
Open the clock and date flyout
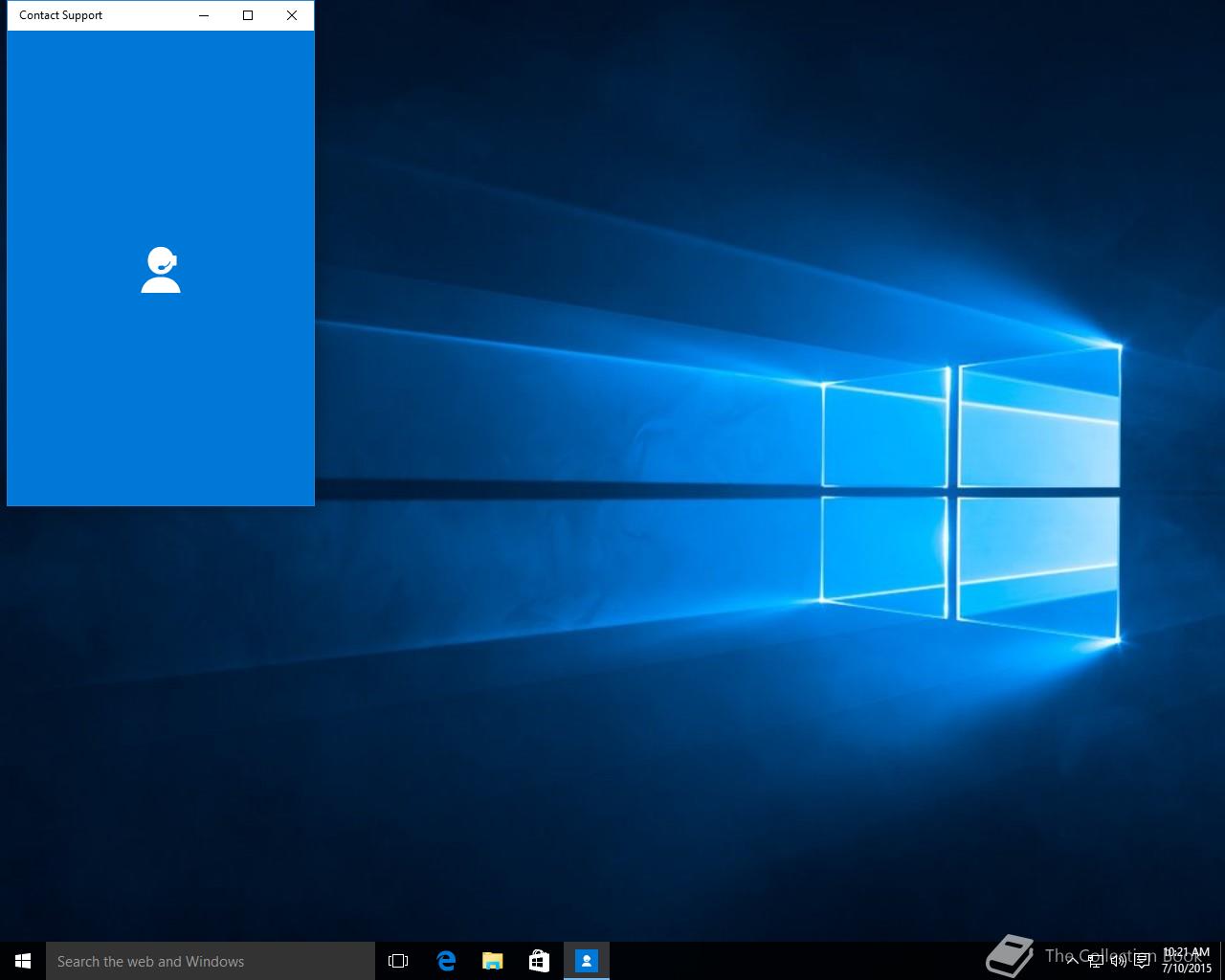pos(1186,961)
